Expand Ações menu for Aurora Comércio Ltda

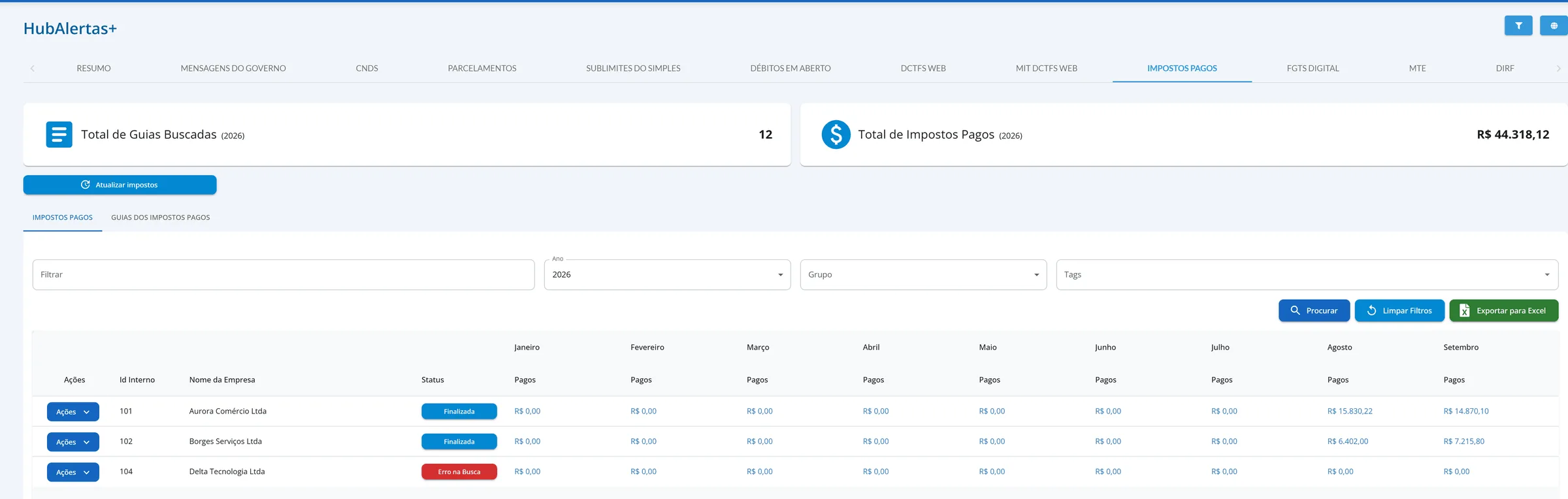pos(73,411)
